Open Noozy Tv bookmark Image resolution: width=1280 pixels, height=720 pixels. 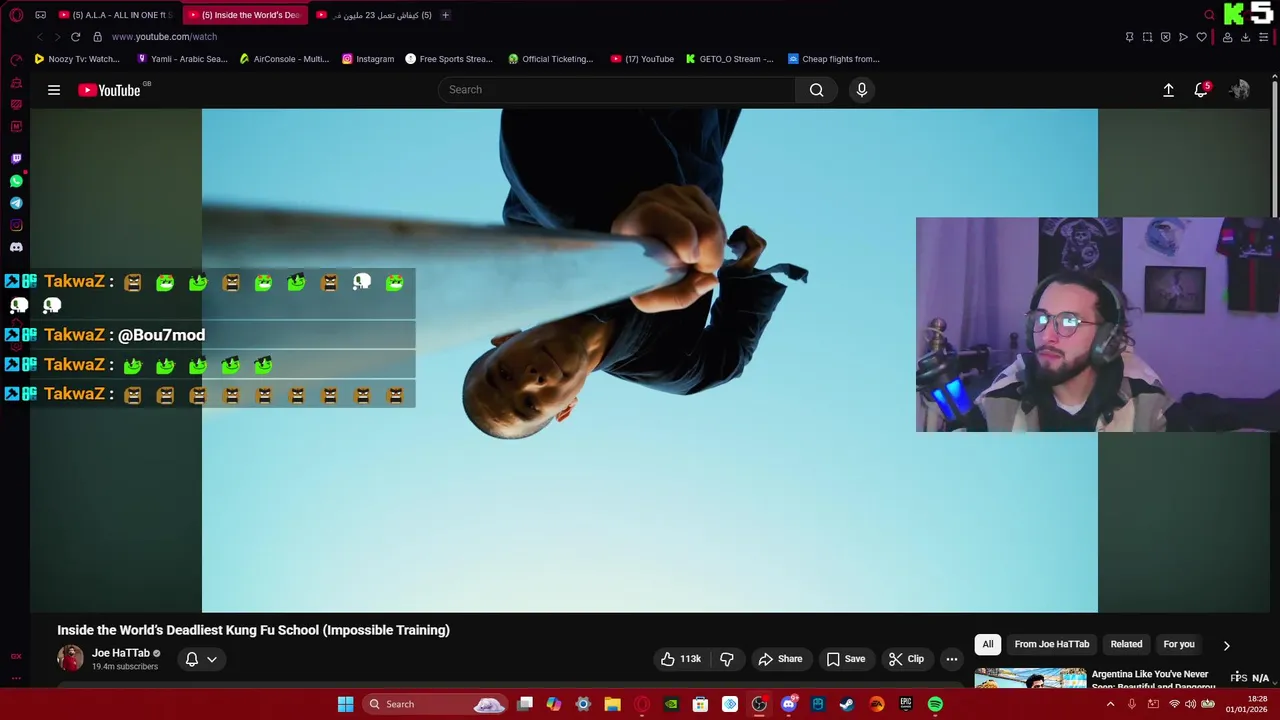(x=77, y=59)
